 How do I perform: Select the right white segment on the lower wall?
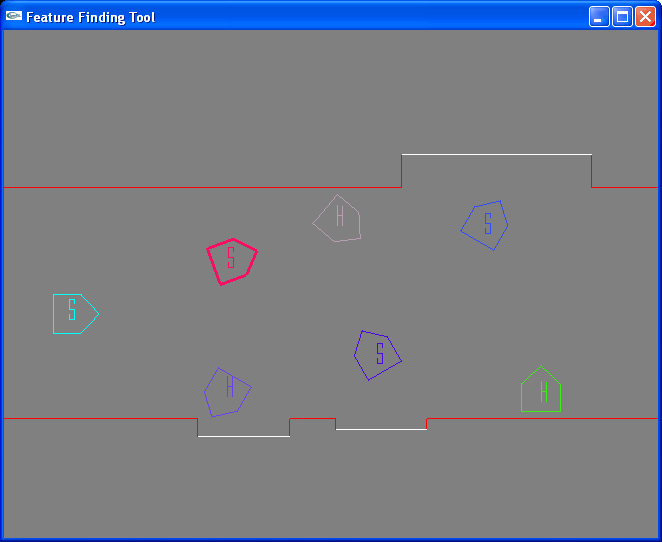pos(381,429)
